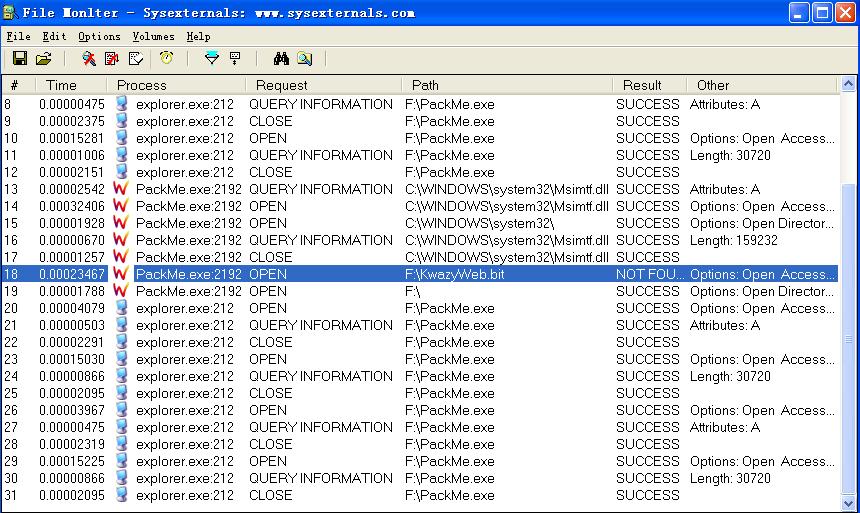This screenshot has height=513, width=860.
Task: Click row number 26
Action: click(x=11, y=410)
